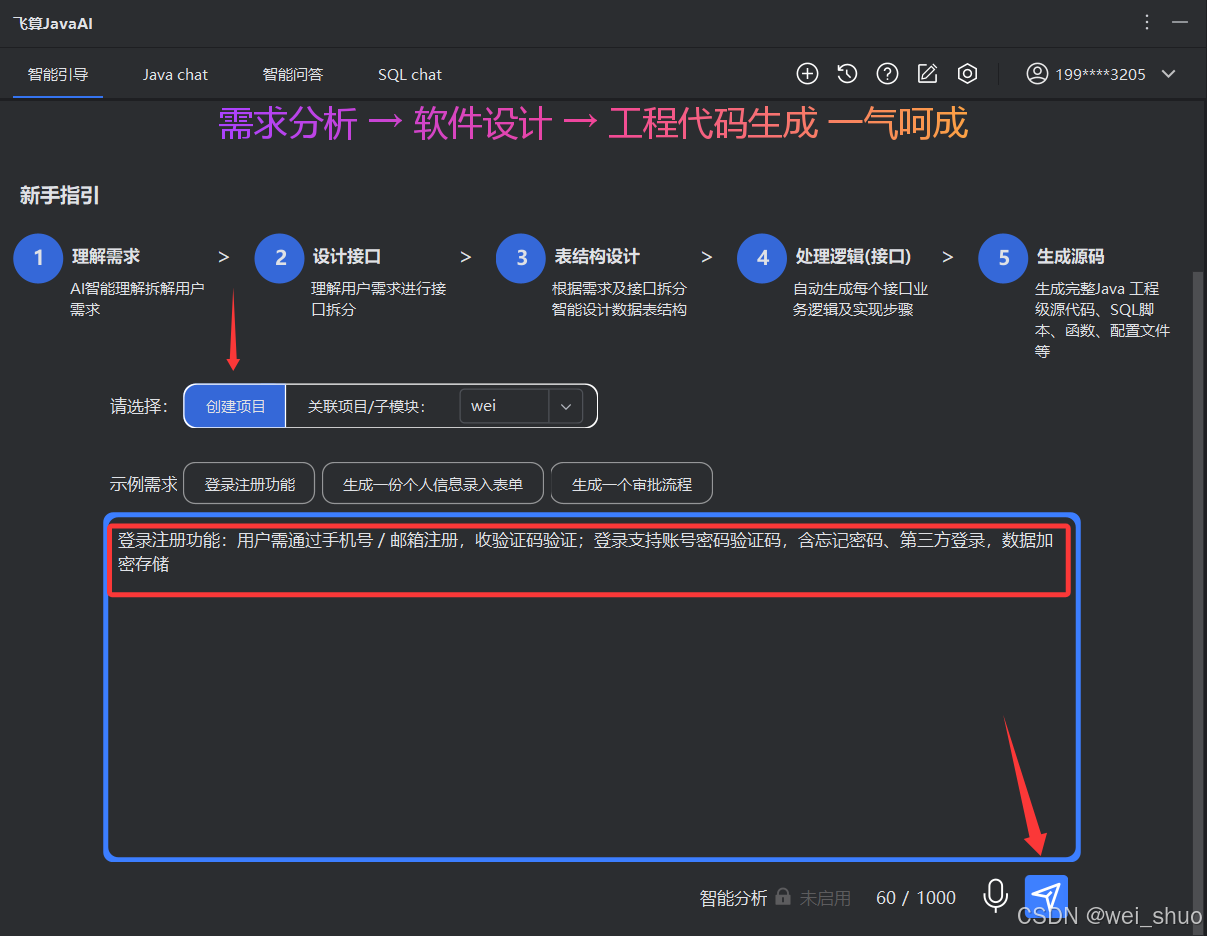Viewport: 1207px width, 936px height.
Task: Open the help question mark icon
Action: (x=887, y=73)
